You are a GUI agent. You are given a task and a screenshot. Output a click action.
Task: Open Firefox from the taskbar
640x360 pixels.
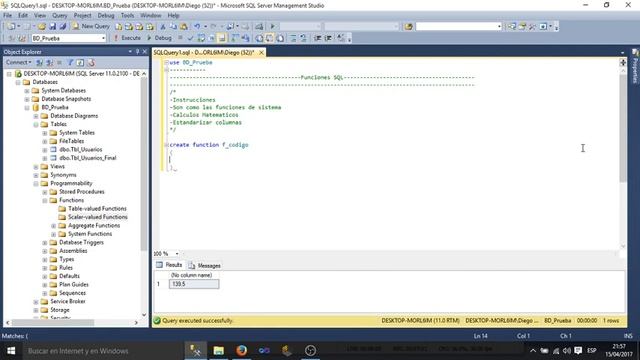click(242, 351)
